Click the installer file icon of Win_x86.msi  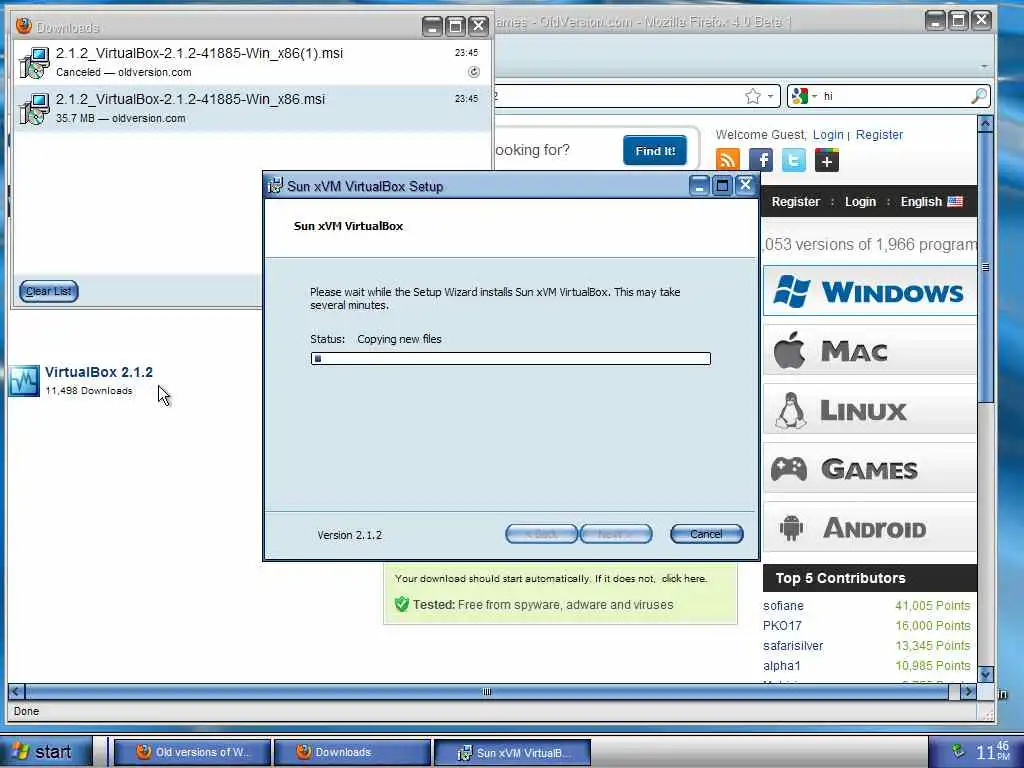pyautogui.click(x=34, y=109)
